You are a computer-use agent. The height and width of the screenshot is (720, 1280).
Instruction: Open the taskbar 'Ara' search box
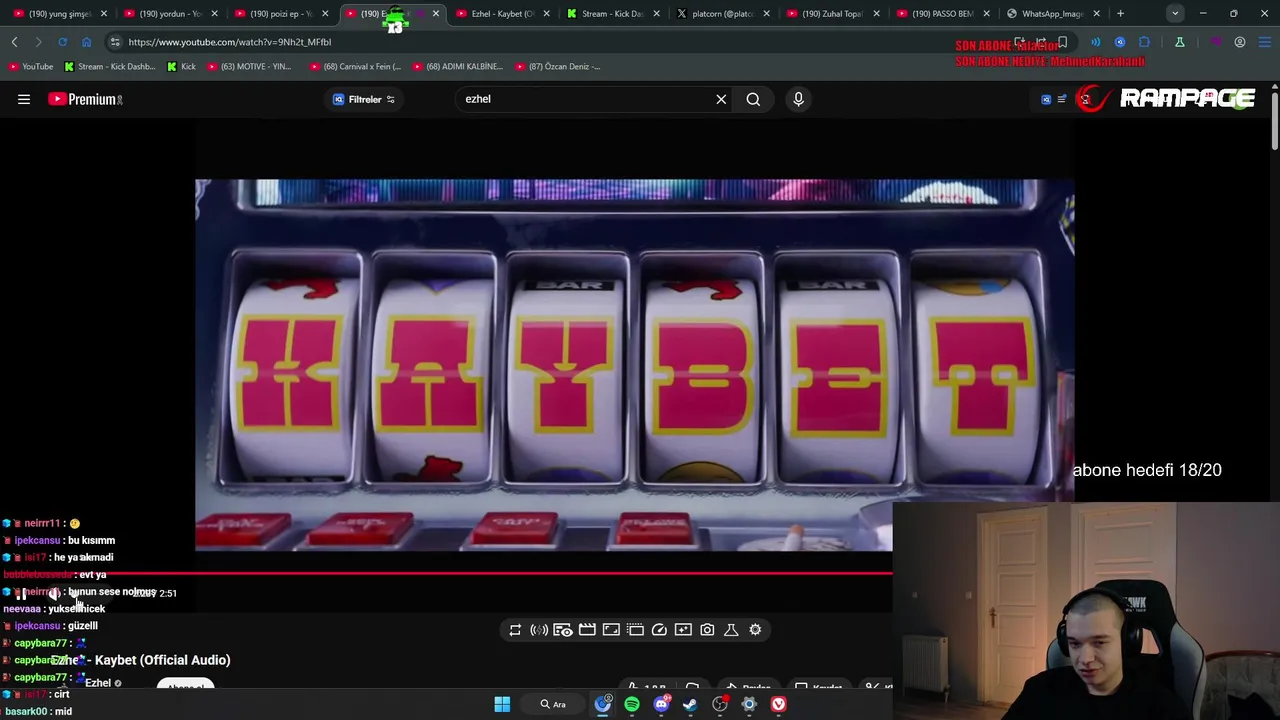[553, 704]
